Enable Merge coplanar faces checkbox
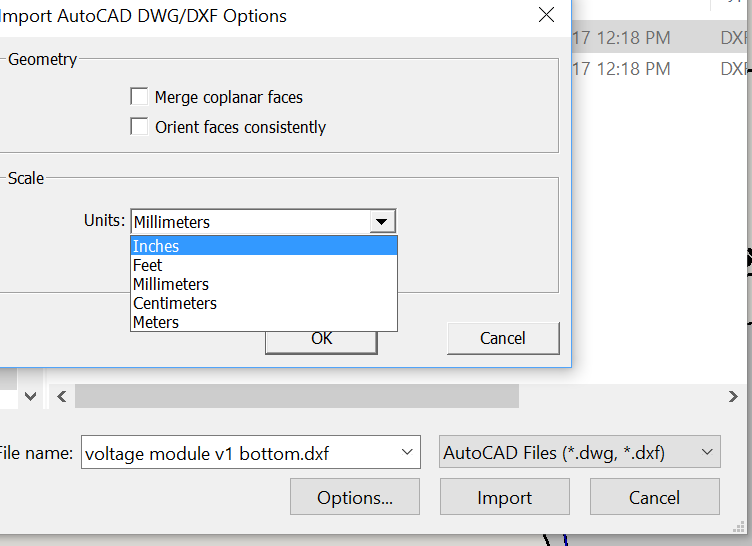Screen dimensions: 752x546 (139, 96)
